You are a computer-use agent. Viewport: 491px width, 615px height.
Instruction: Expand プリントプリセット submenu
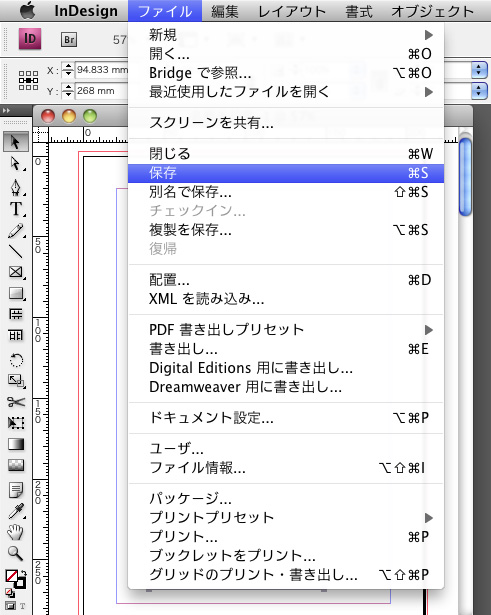[x=286, y=518]
